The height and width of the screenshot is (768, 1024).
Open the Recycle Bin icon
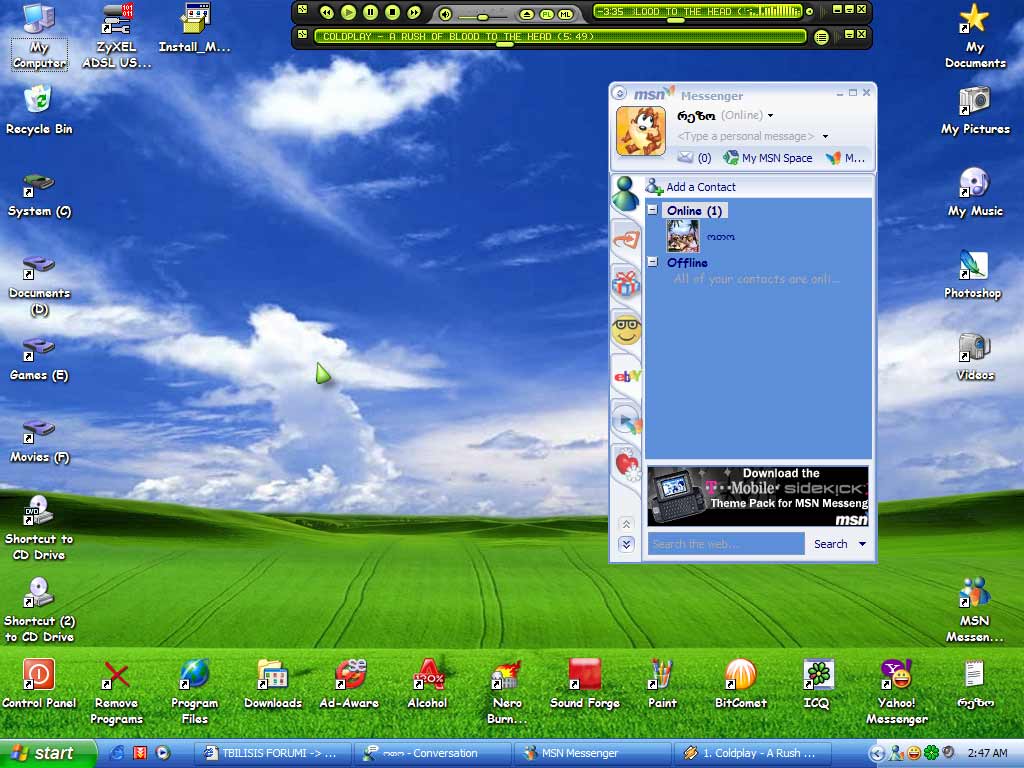[x=39, y=110]
